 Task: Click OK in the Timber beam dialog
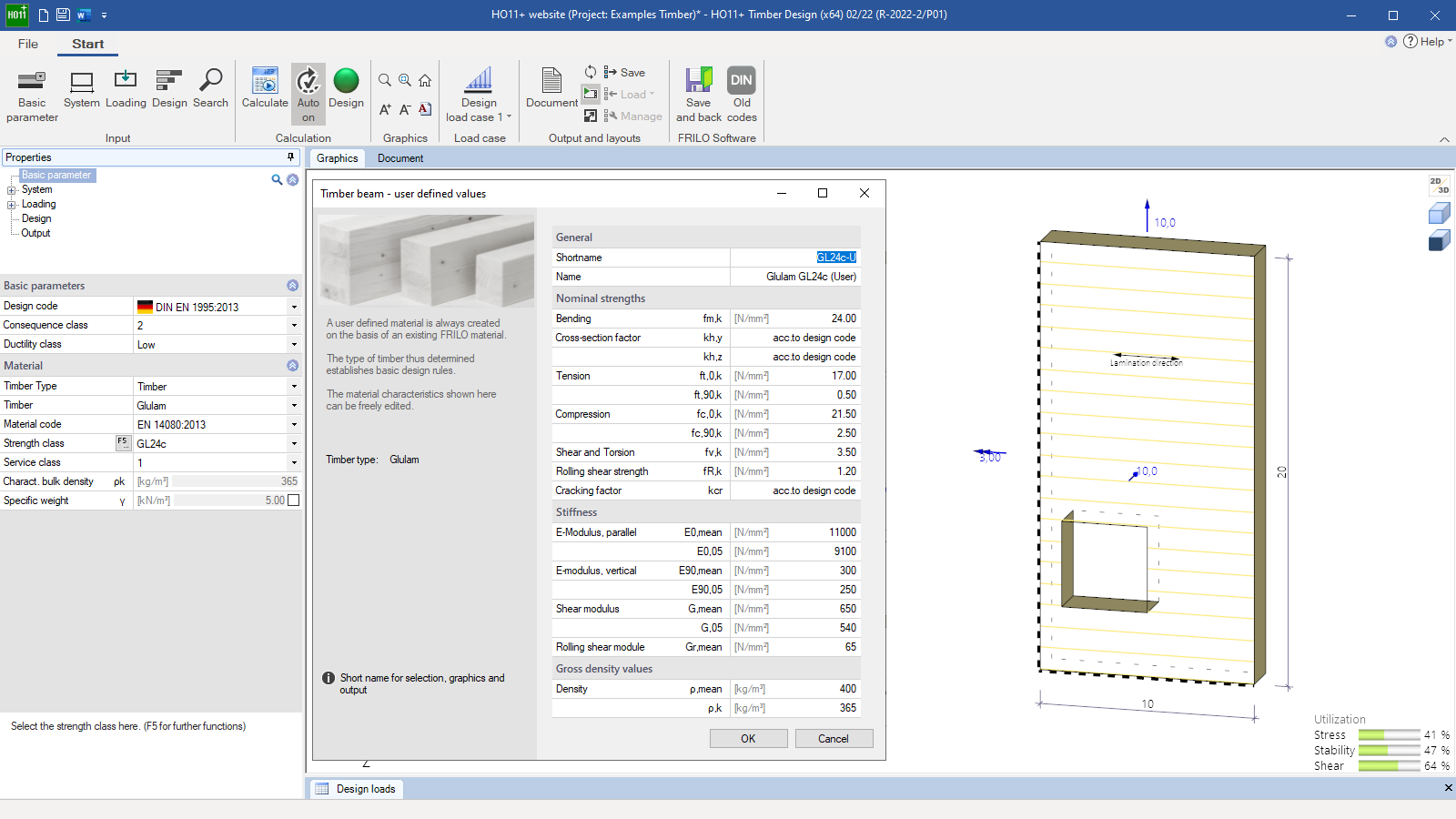pos(748,739)
